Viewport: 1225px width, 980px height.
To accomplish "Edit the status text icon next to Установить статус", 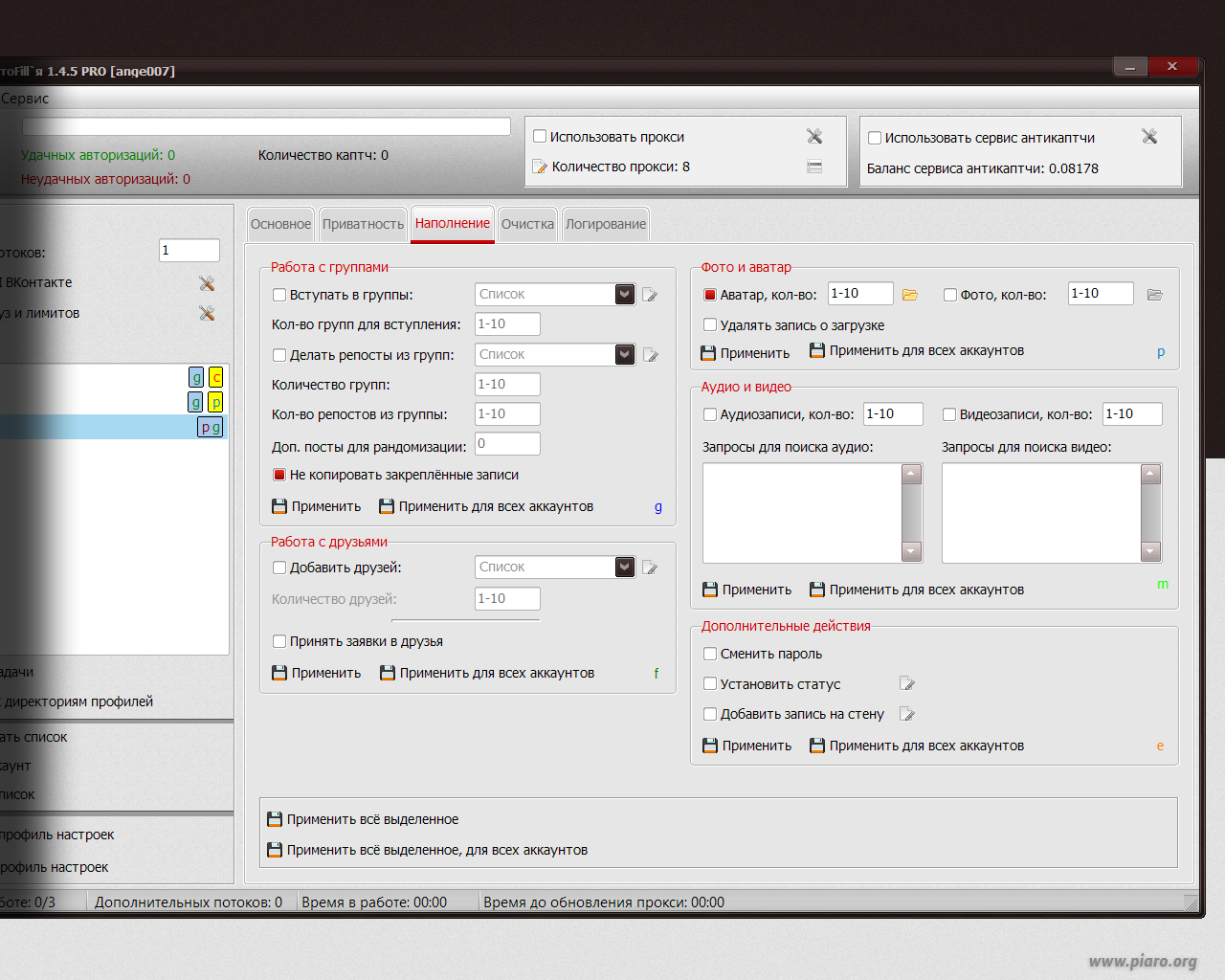I will click(x=907, y=683).
